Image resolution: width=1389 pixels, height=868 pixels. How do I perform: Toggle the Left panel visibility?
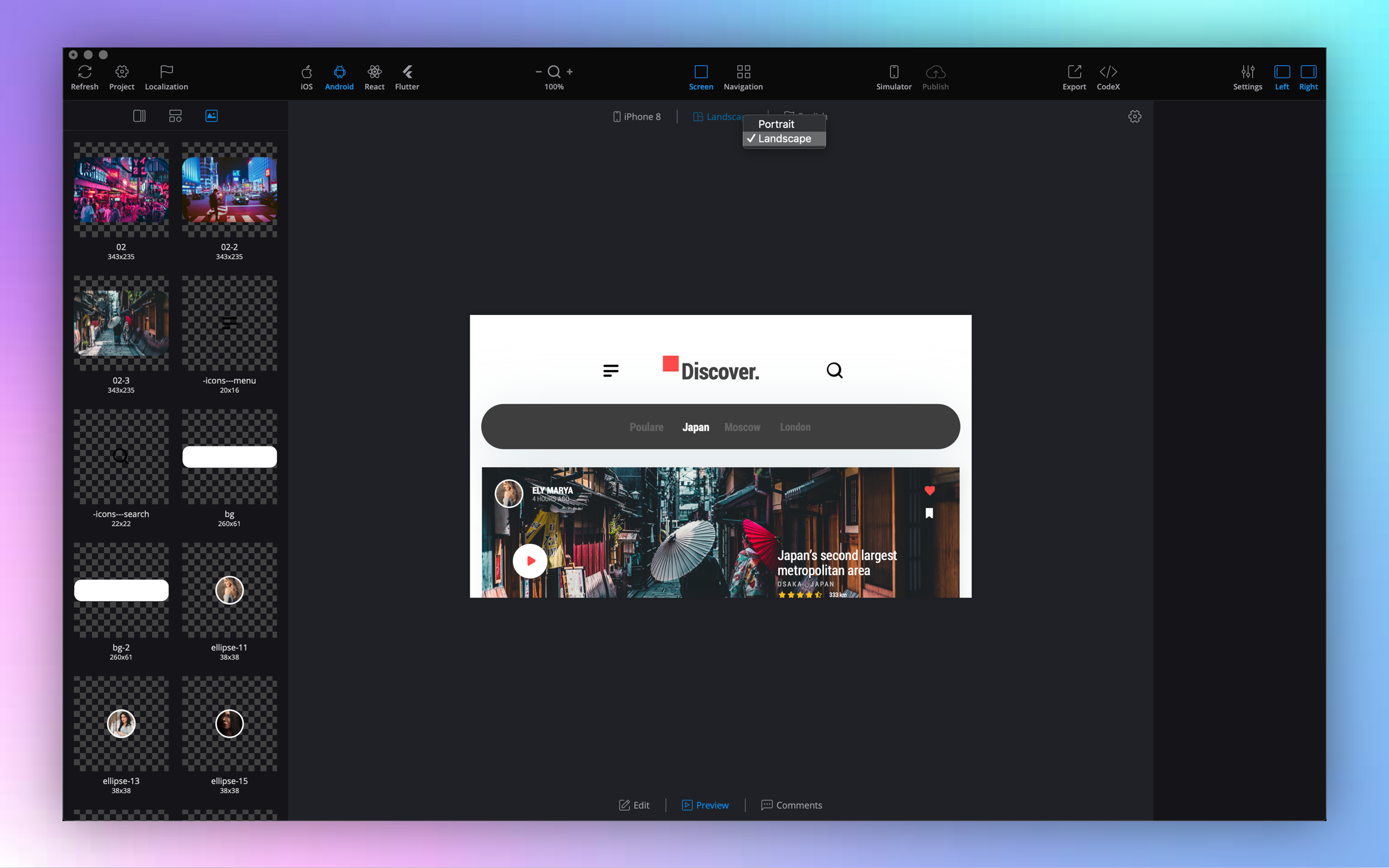coord(1282,72)
